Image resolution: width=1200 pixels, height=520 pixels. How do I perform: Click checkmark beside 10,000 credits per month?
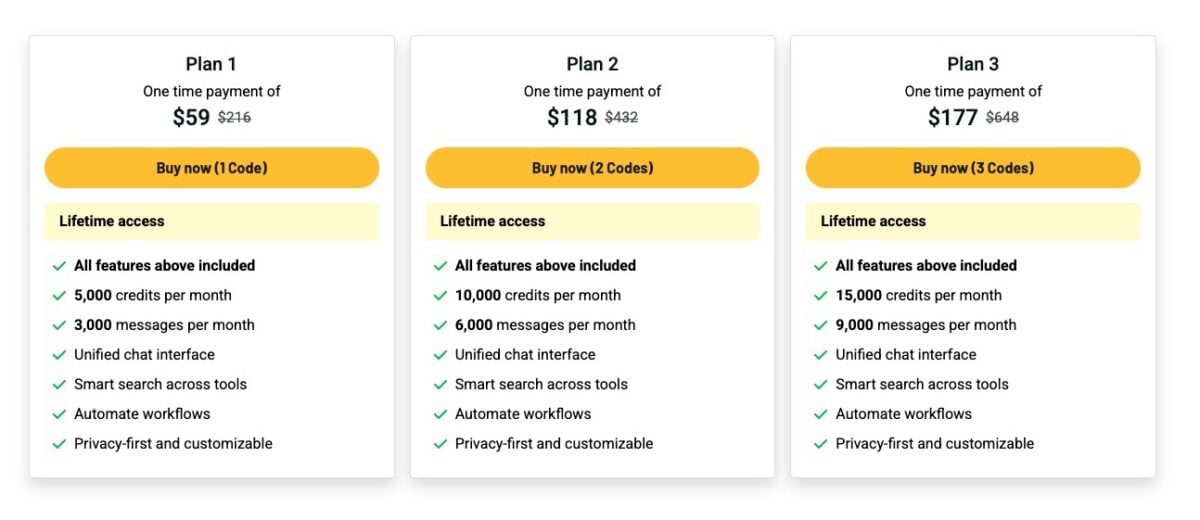[440, 296]
